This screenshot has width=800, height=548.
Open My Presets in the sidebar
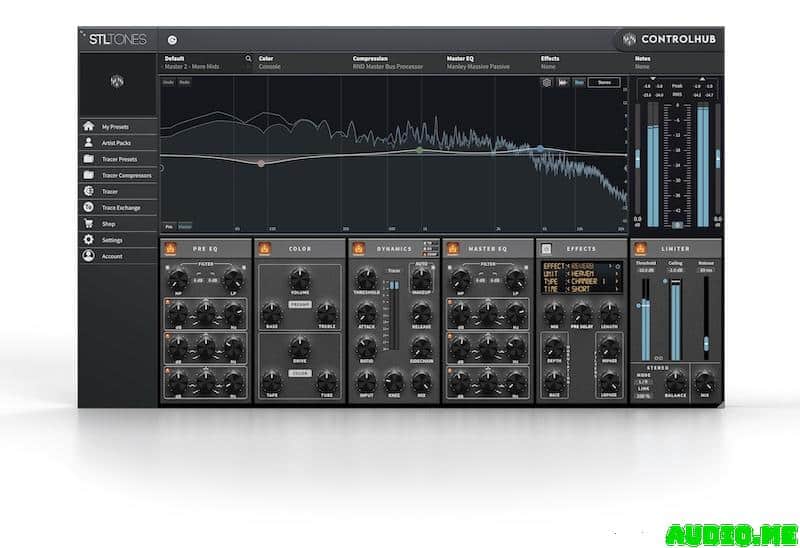click(x=118, y=127)
